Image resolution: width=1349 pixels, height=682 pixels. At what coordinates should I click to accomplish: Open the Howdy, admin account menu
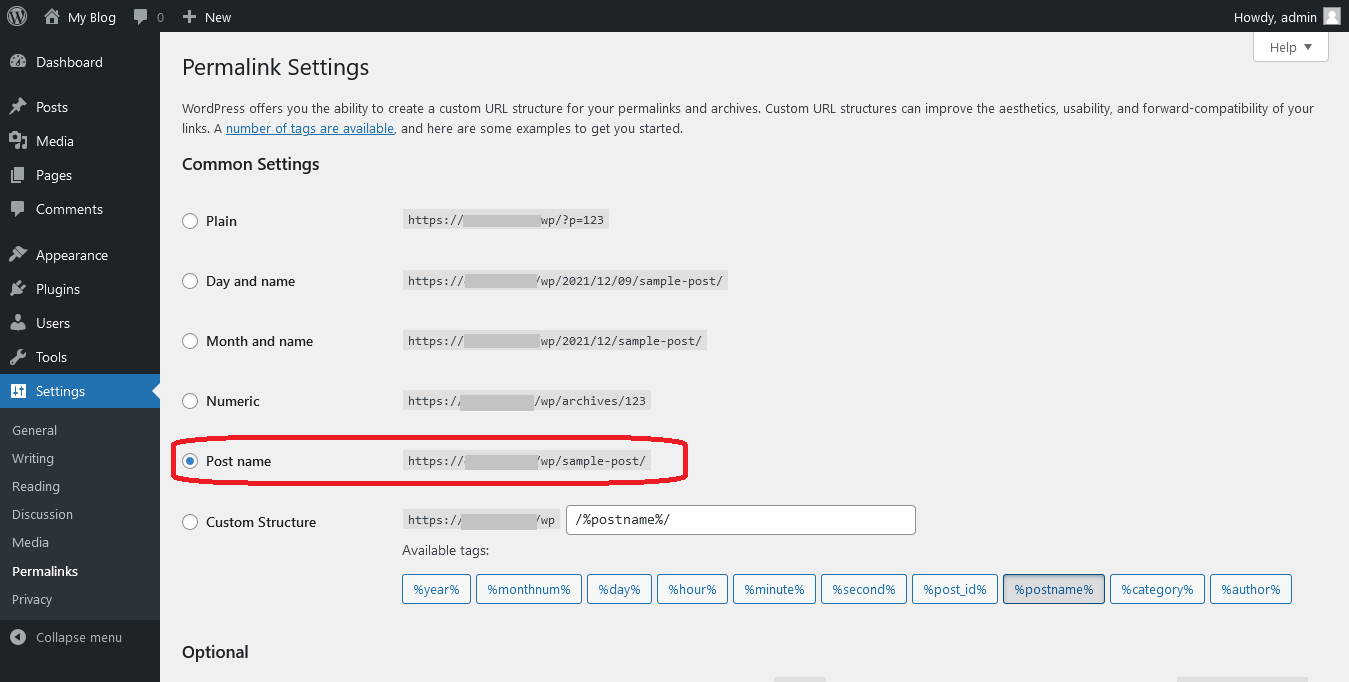click(x=1287, y=17)
